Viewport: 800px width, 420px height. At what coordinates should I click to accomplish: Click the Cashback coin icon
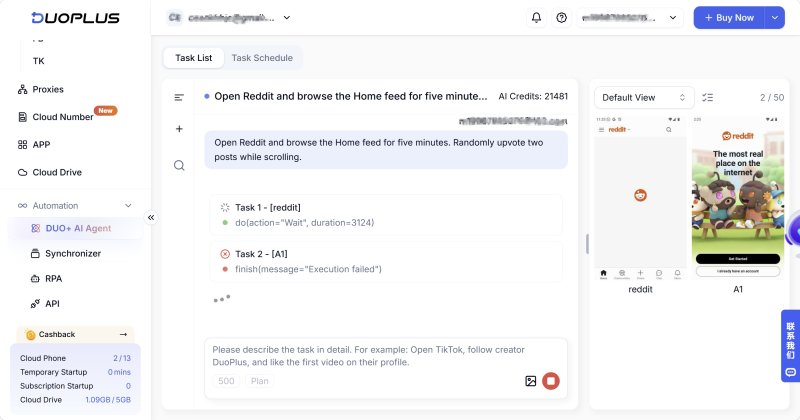31,335
